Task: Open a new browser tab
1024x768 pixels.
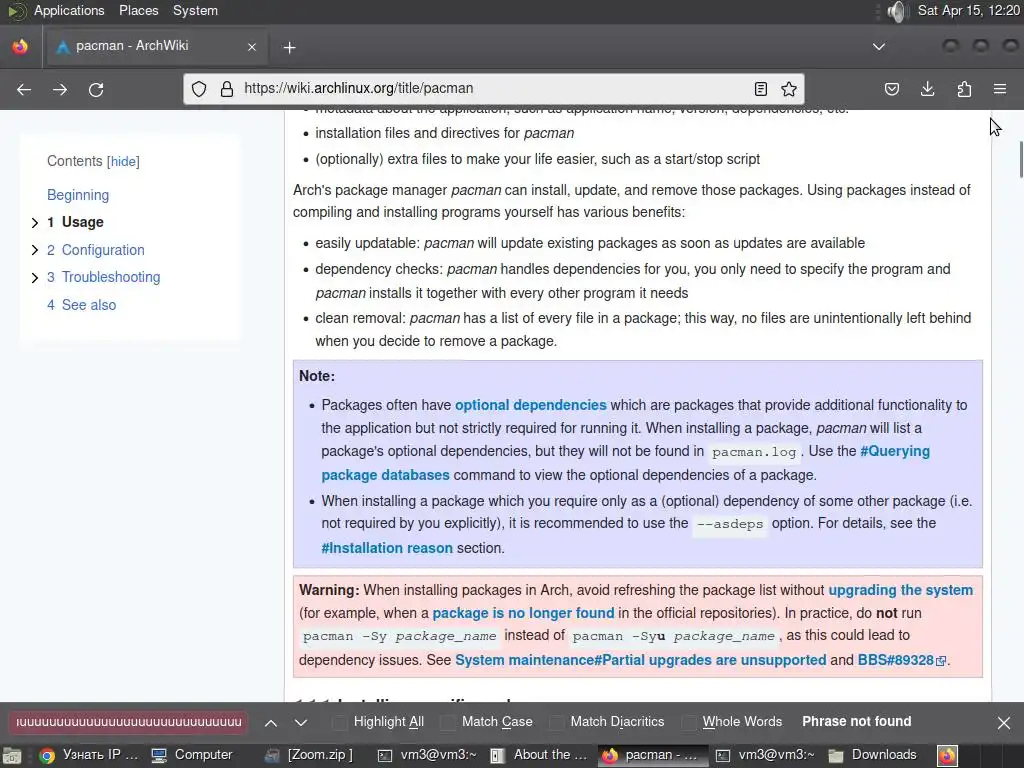Action: [289, 47]
